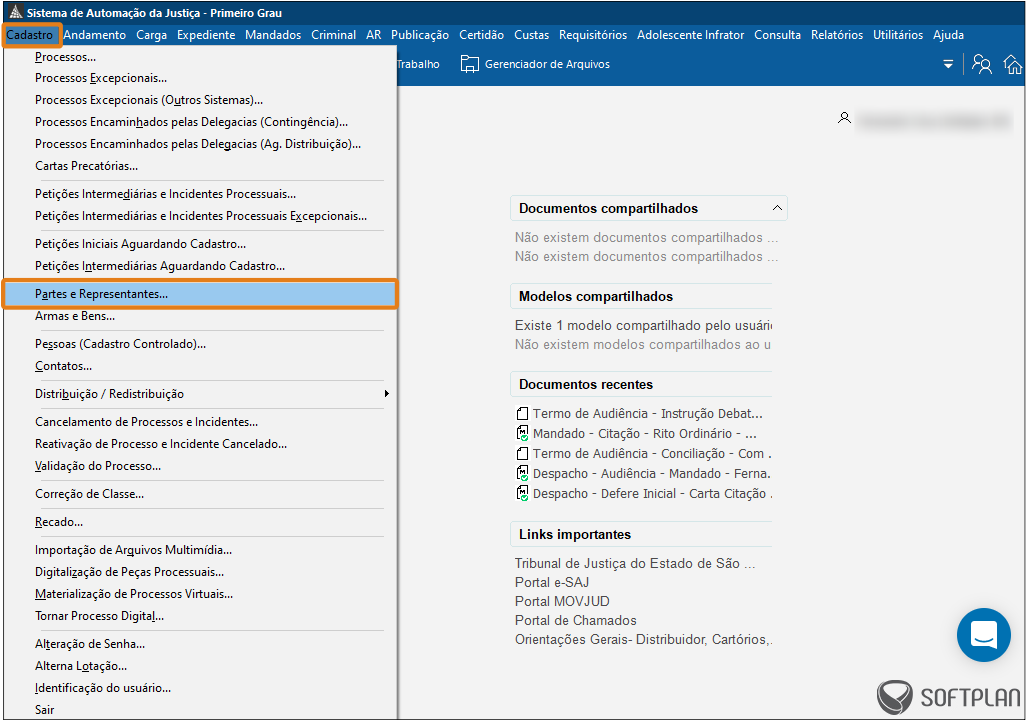Viewport: 1026px width, 721px height.
Task: Open the Relatórios menu
Action: pyautogui.click(x=837, y=35)
